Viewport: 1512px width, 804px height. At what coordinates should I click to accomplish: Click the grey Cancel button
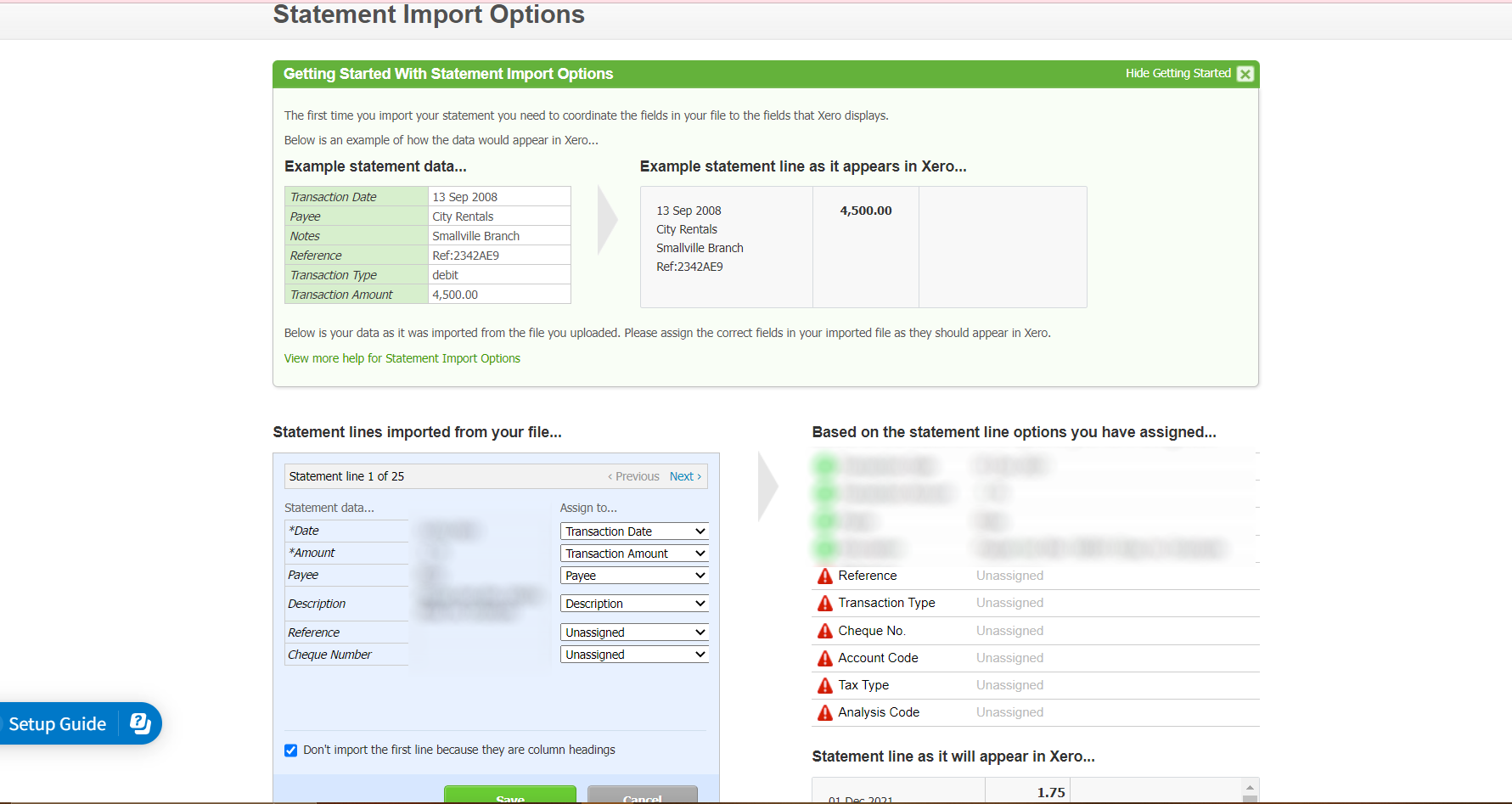point(643,796)
